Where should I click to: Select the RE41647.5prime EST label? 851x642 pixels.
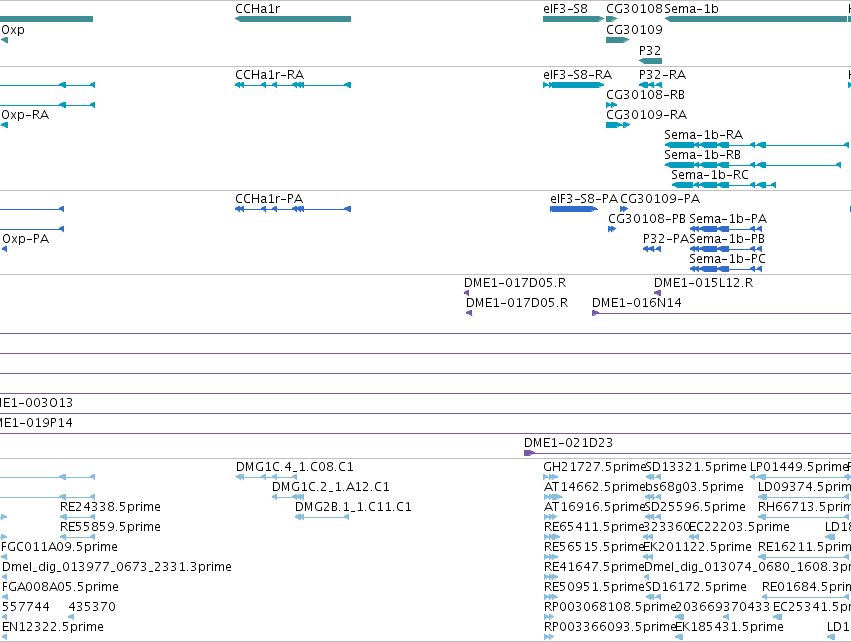coord(594,567)
